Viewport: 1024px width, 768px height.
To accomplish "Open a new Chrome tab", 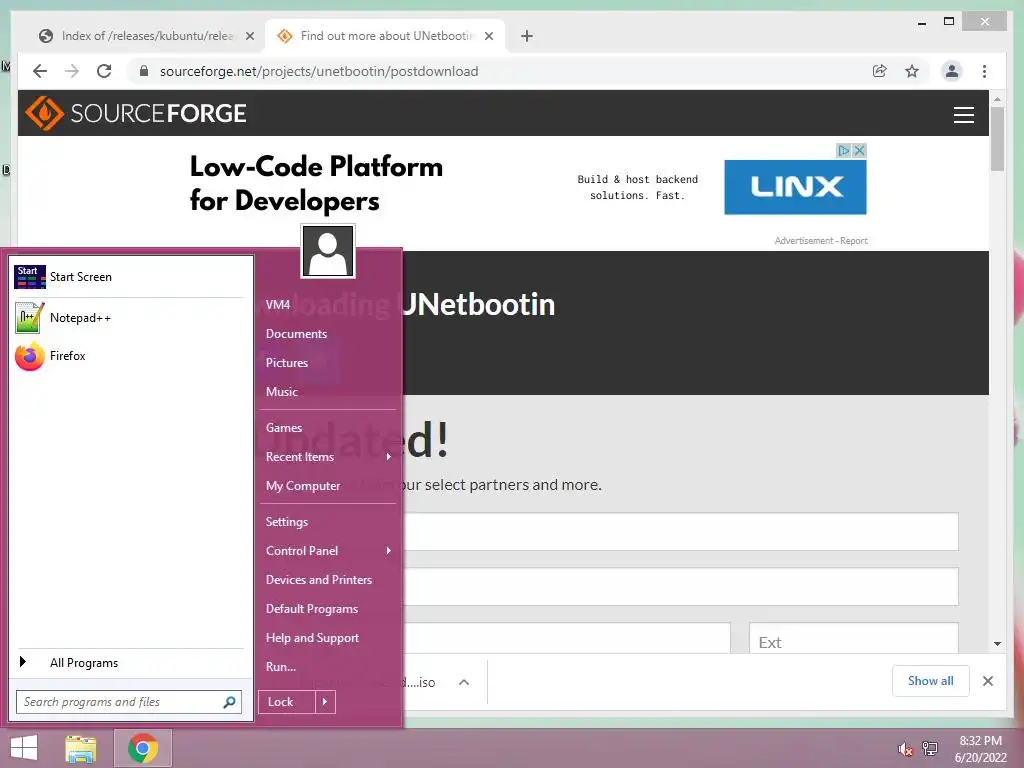I will 527,36.
